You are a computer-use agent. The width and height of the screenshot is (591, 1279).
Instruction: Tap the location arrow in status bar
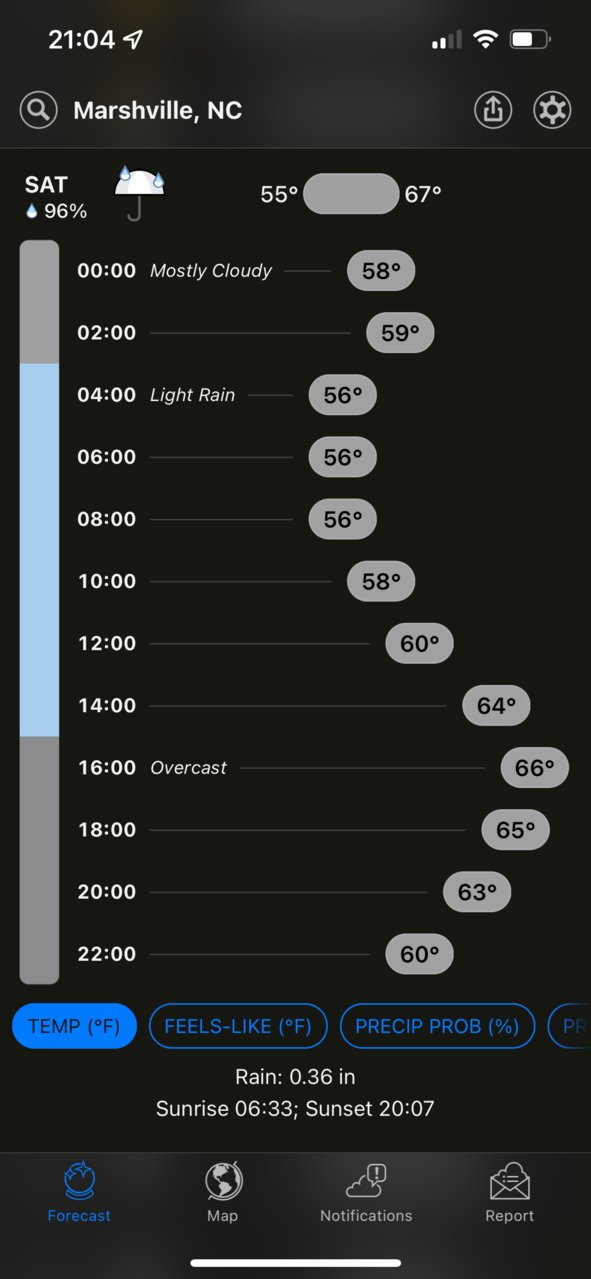point(133,40)
